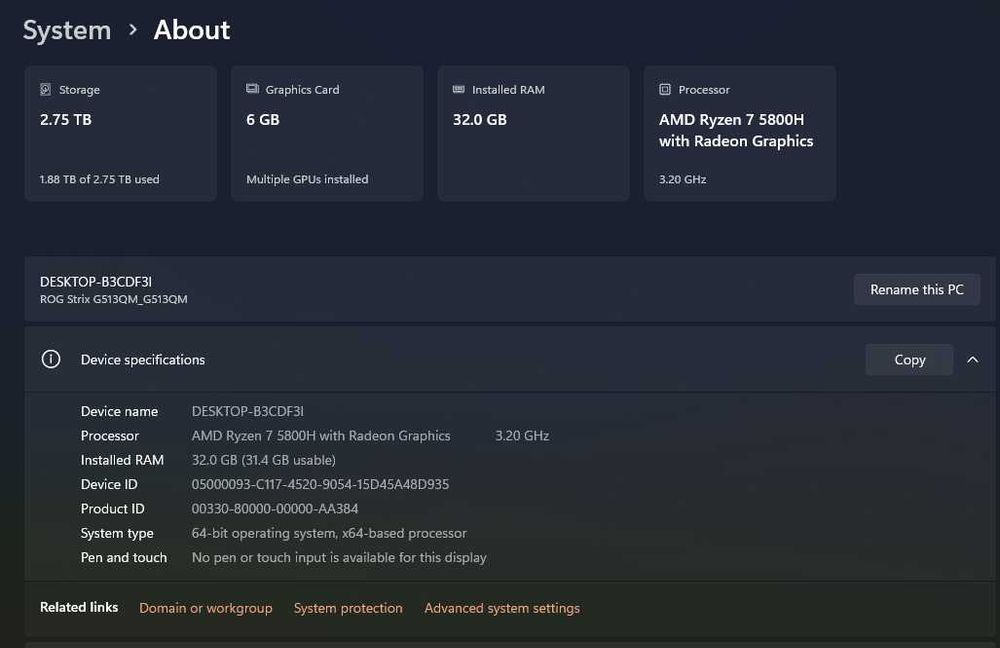The image size is (1000, 648).
Task: Click the 'Installed RAM' specification label
Action: [122, 460]
